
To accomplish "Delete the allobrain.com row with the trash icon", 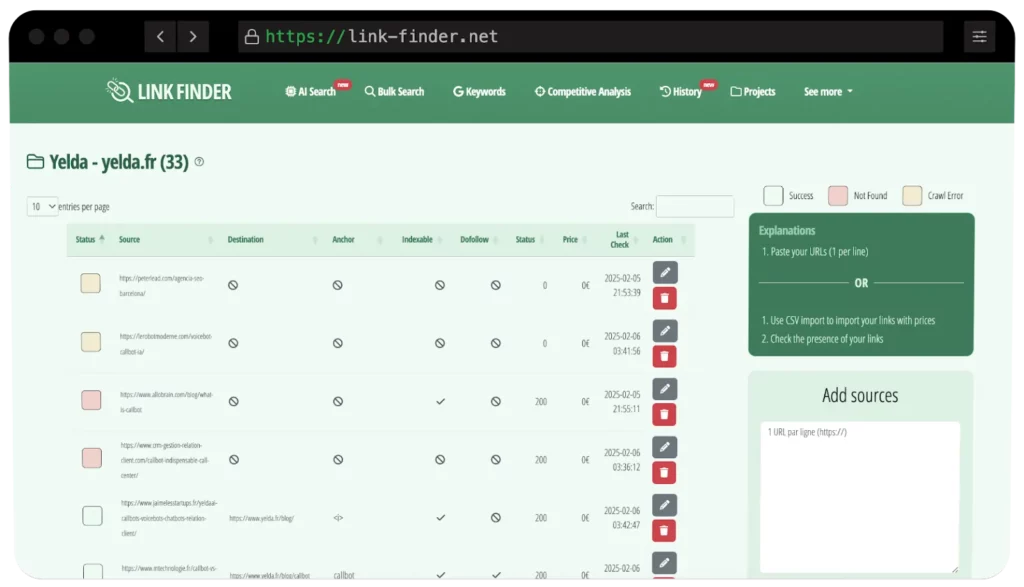I will click(x=664, y=413).
